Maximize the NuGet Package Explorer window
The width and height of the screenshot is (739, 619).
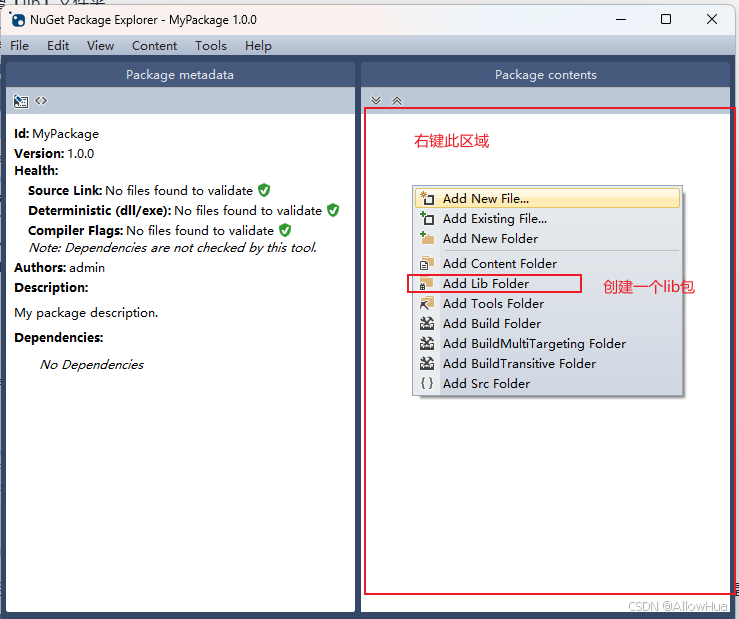(666, 19)
